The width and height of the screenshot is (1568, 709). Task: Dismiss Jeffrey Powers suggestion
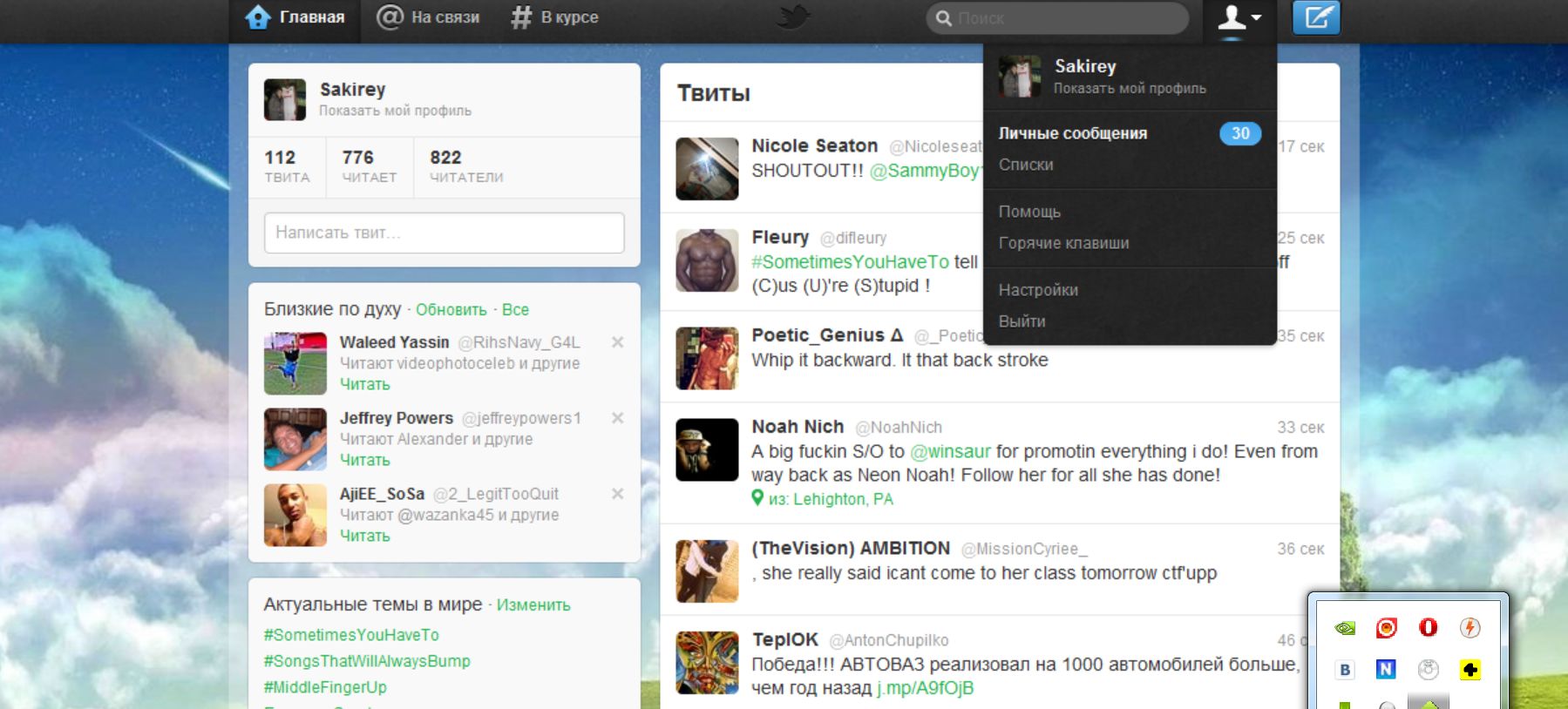(617, 418)
